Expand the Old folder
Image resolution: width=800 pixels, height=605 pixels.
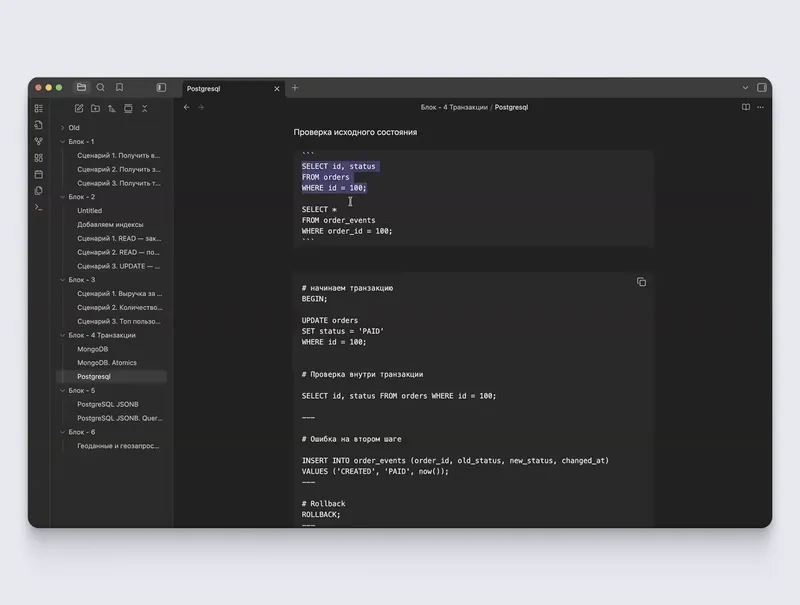(x=63, y=128)
